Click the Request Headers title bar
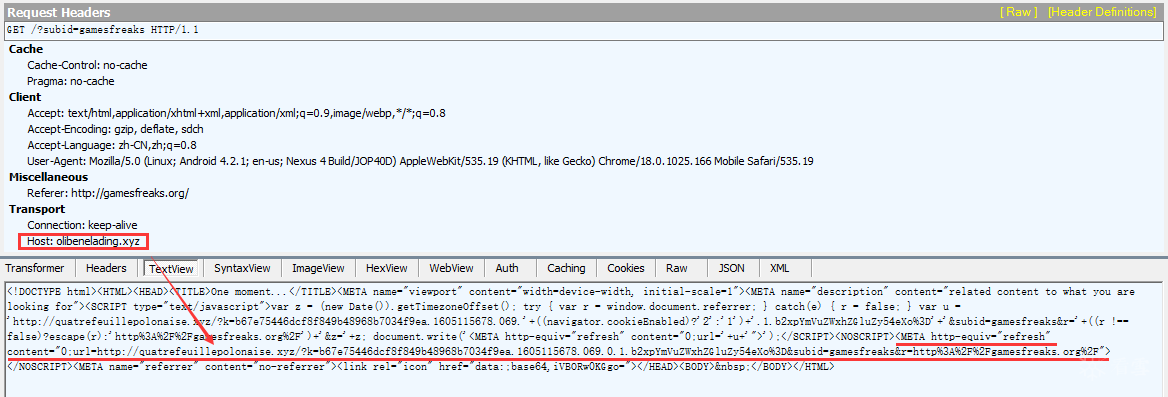This screenshot has width=1168, height=397. click(x=584, y=12)
